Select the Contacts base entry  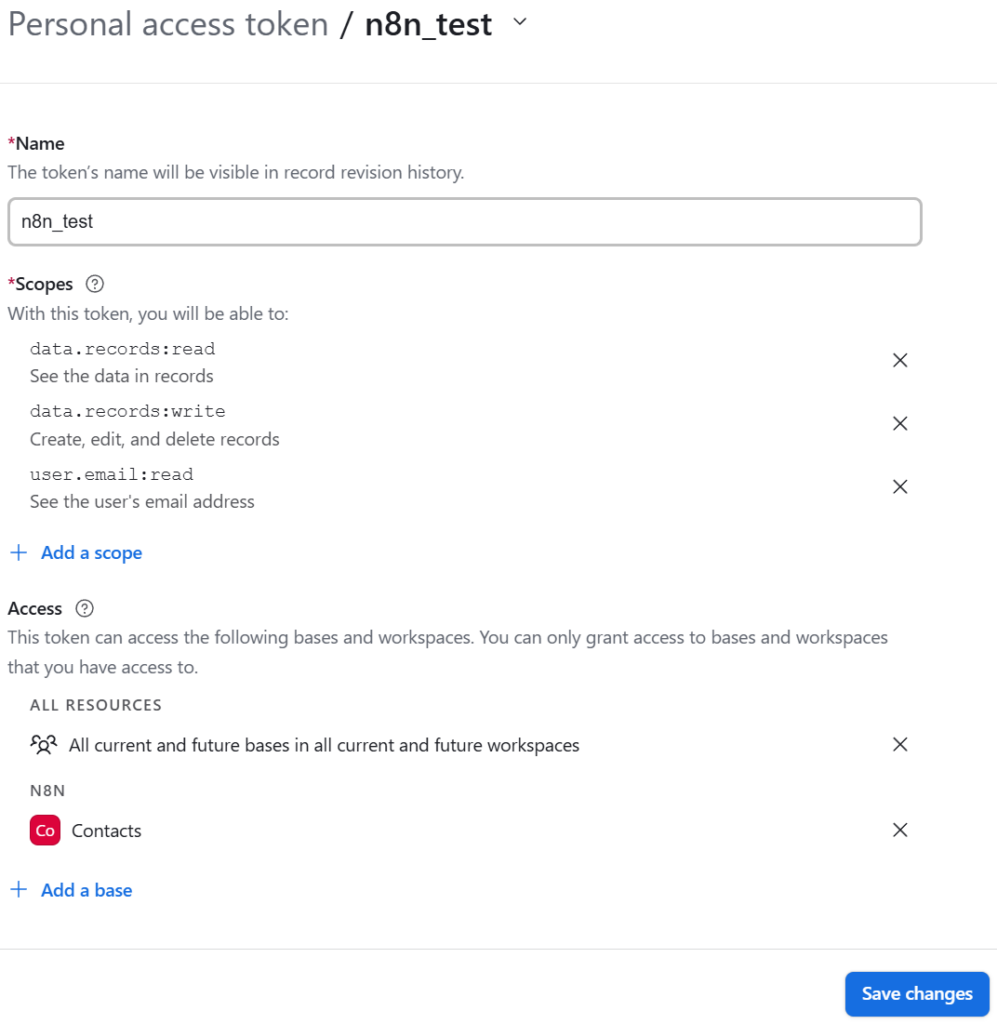106,830
